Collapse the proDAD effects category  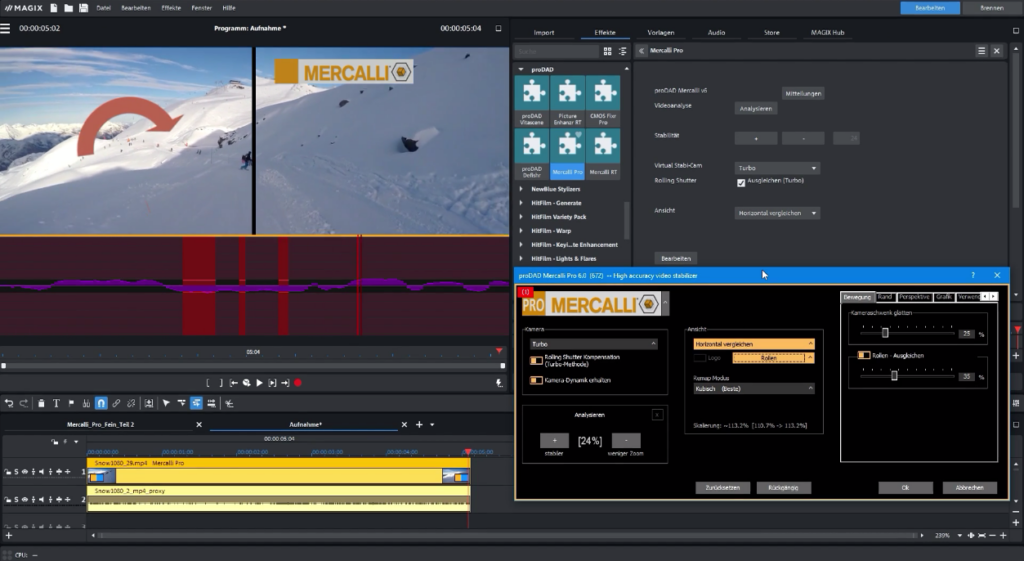[521, 69]
